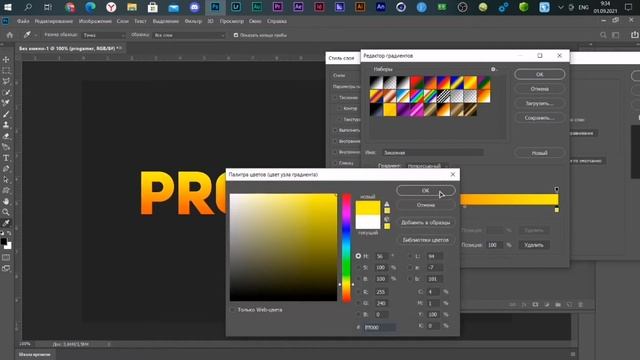The image size is (640, 360).
Task: Select the Clone Stamp tool
Action: click(6, 125)
